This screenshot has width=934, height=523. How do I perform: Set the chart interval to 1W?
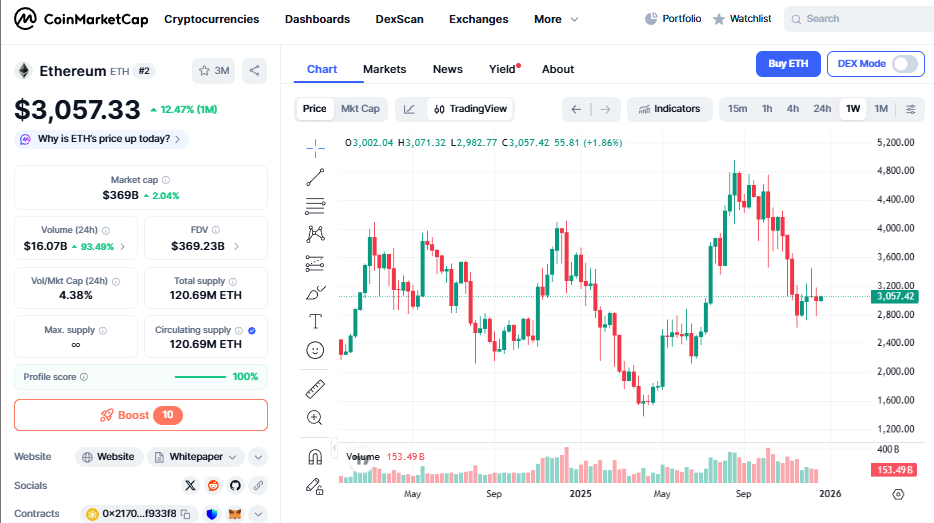click(853, 109)
